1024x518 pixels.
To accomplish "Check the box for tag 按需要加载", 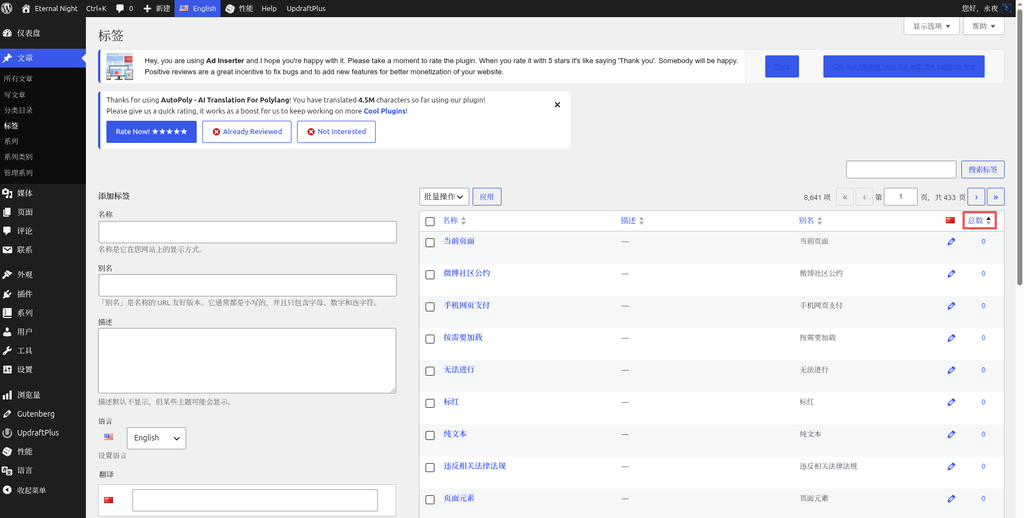I will tap(430, 338).
